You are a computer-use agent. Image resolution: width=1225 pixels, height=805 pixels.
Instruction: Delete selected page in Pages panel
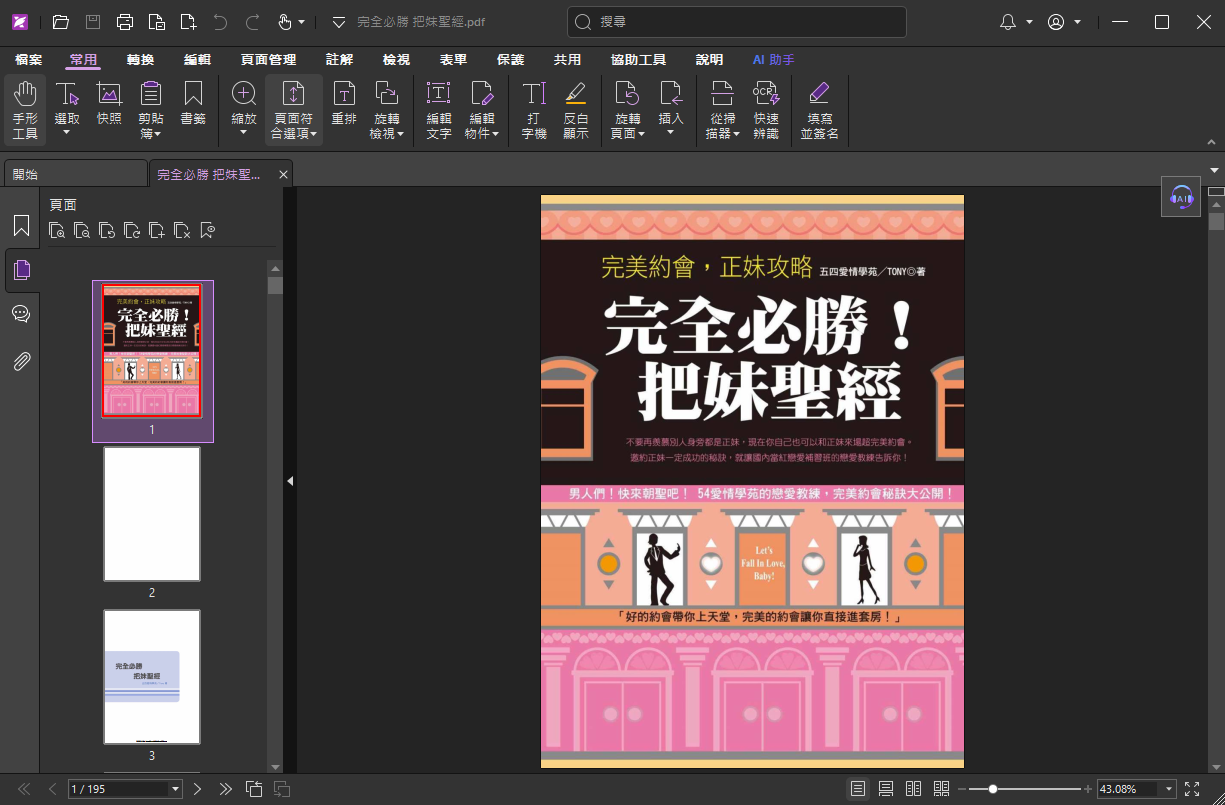[182, 231]
